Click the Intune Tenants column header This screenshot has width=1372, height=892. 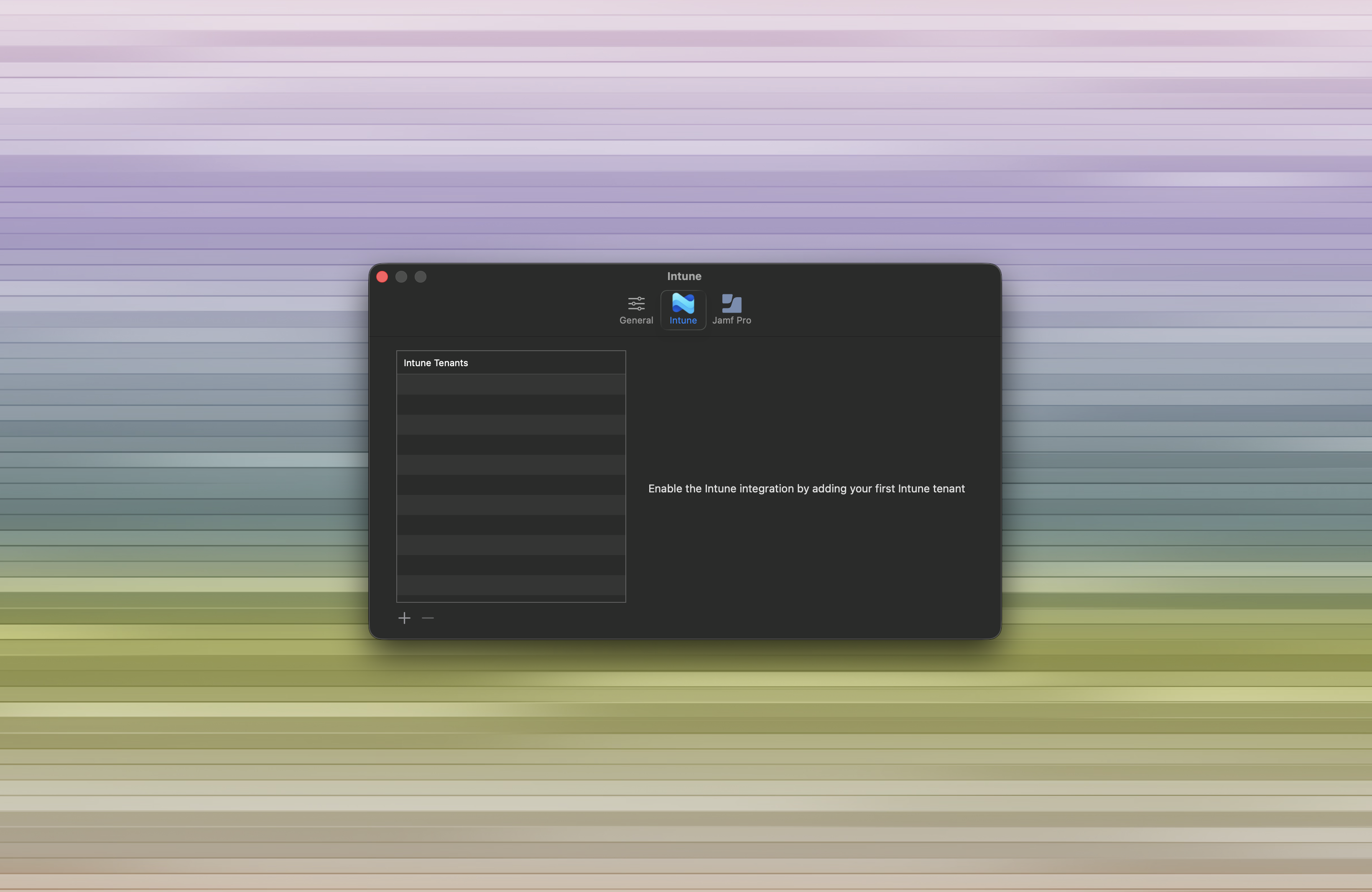tap(511, 363)
